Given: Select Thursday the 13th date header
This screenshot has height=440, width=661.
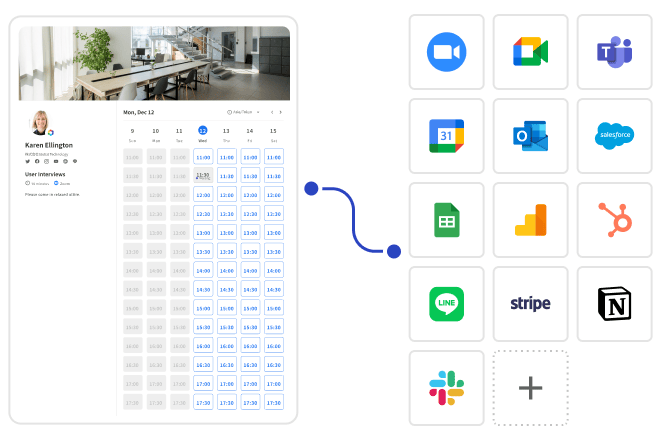Looking at the screenshot, I should (x=226, y=134).
